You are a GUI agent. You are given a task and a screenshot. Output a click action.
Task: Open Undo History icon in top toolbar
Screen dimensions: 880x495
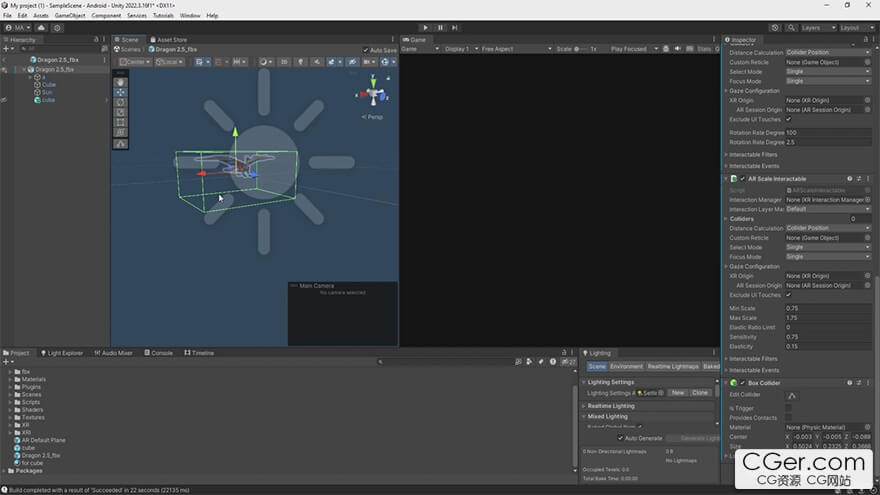pos(775,28)
